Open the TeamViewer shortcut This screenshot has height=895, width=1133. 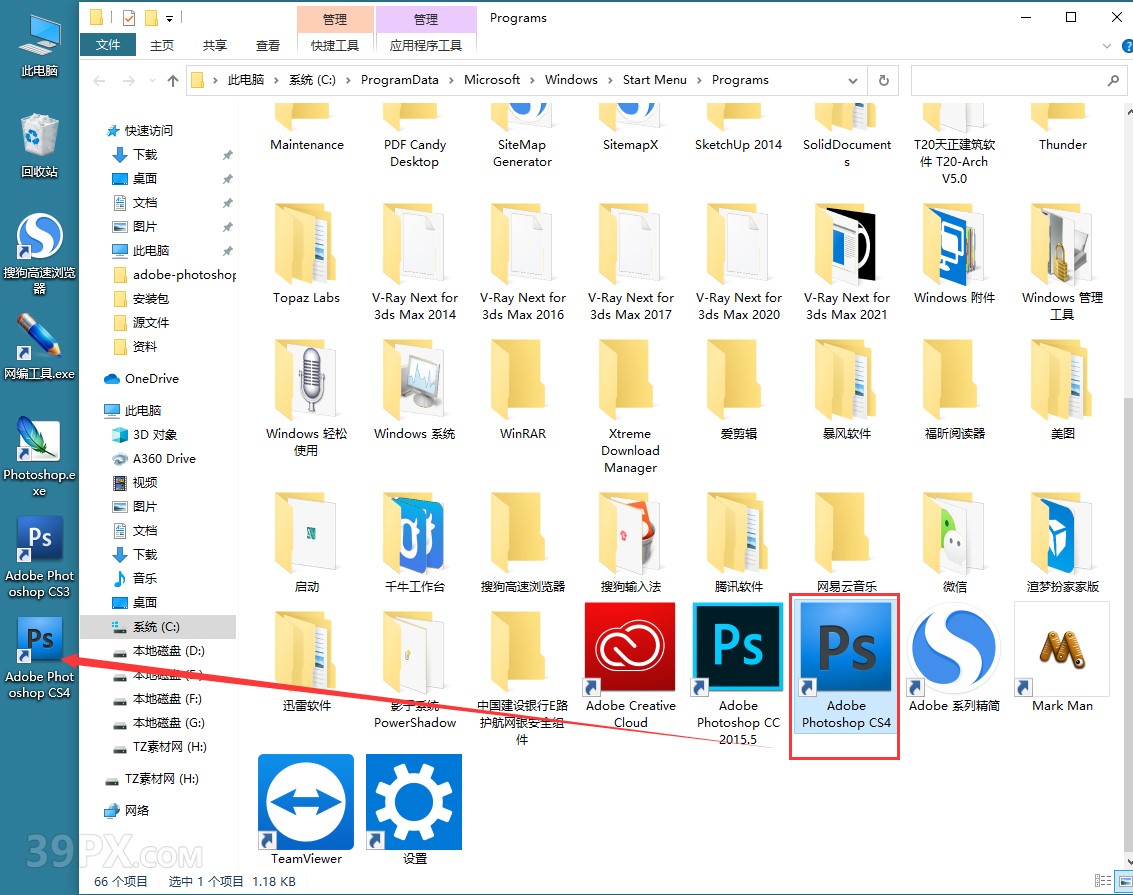click(x=305, y=801)
